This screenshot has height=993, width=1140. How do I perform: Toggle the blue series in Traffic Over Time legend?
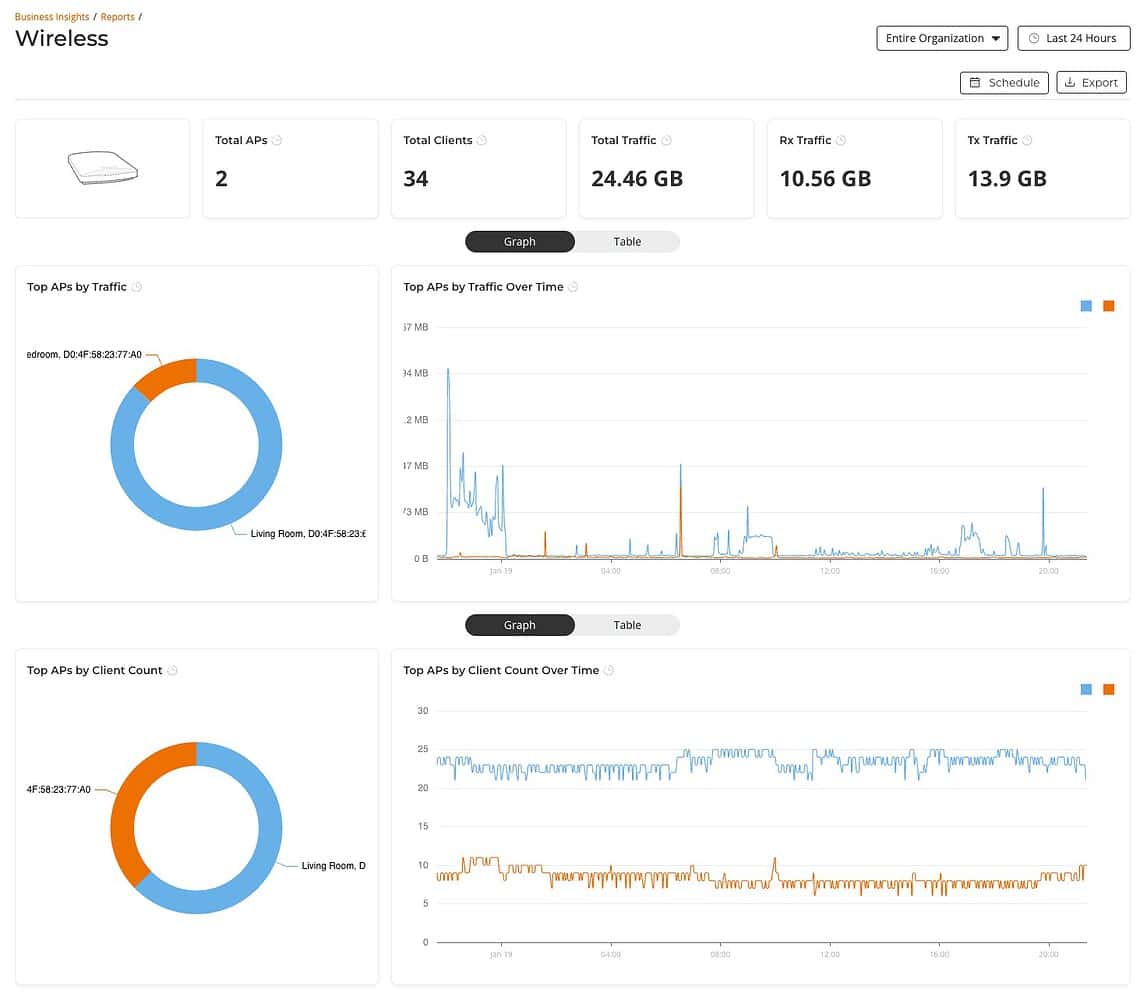(1085, 306)
